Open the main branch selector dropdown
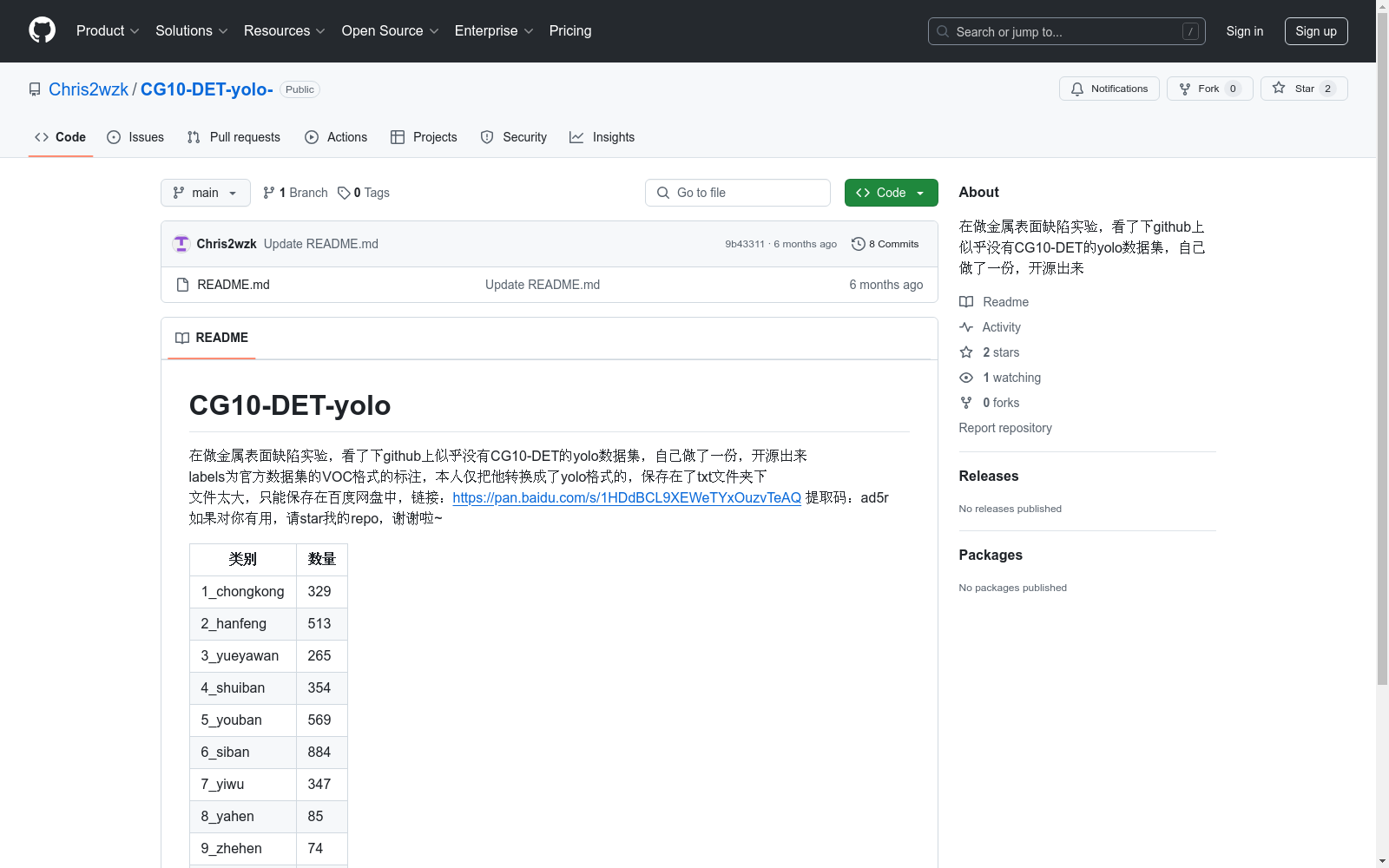The image size is (1389, 868). 206,193
